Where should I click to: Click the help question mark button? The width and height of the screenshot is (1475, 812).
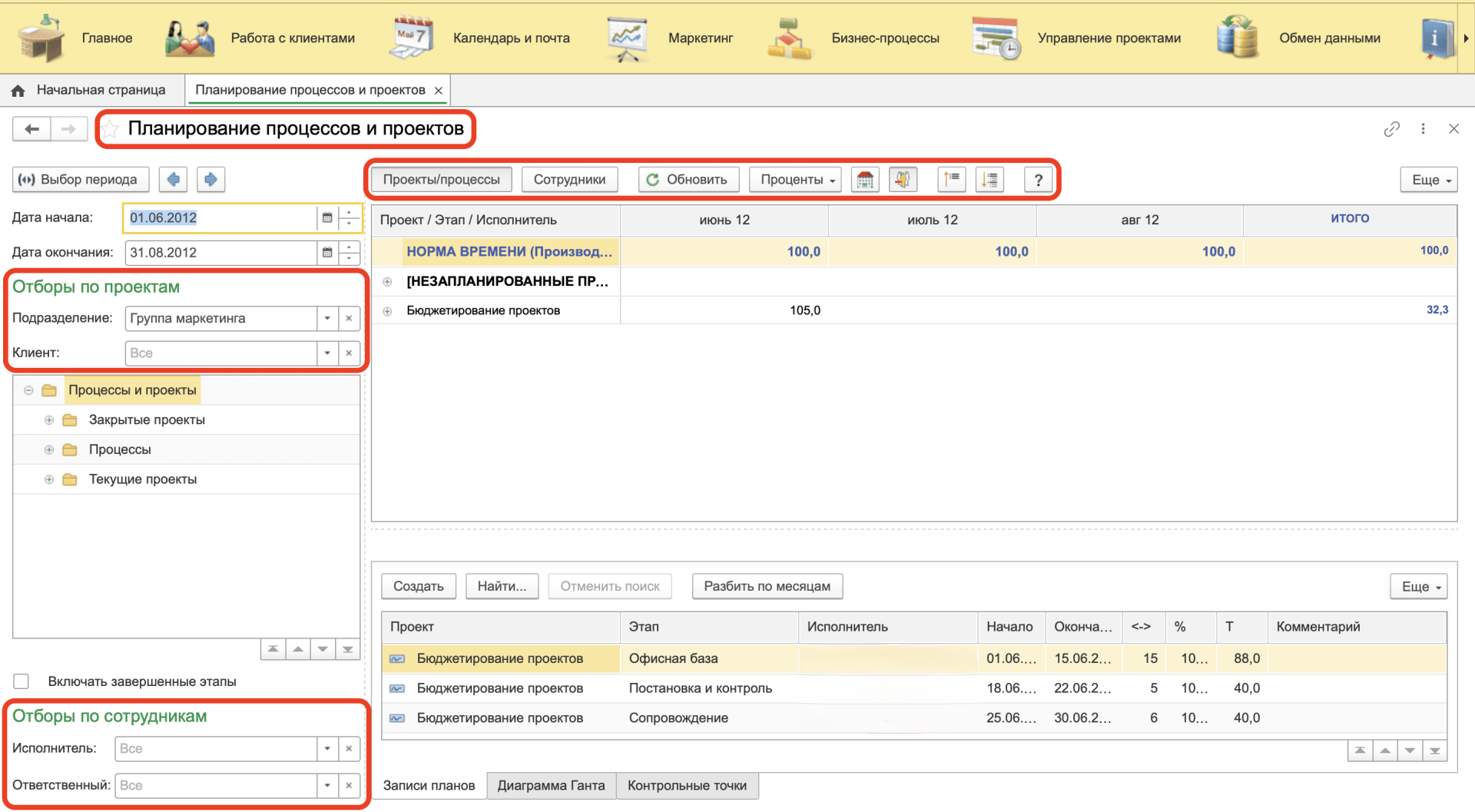click(1038, 180)
